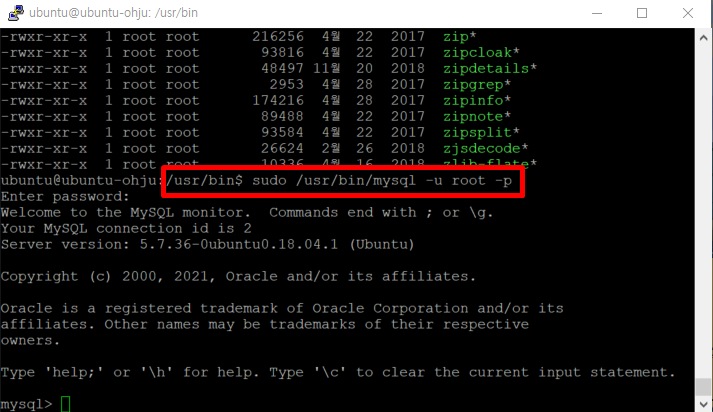Click the 'zipgrep*' filename
Screen dimensions: 713x412
tap(477, 85)
